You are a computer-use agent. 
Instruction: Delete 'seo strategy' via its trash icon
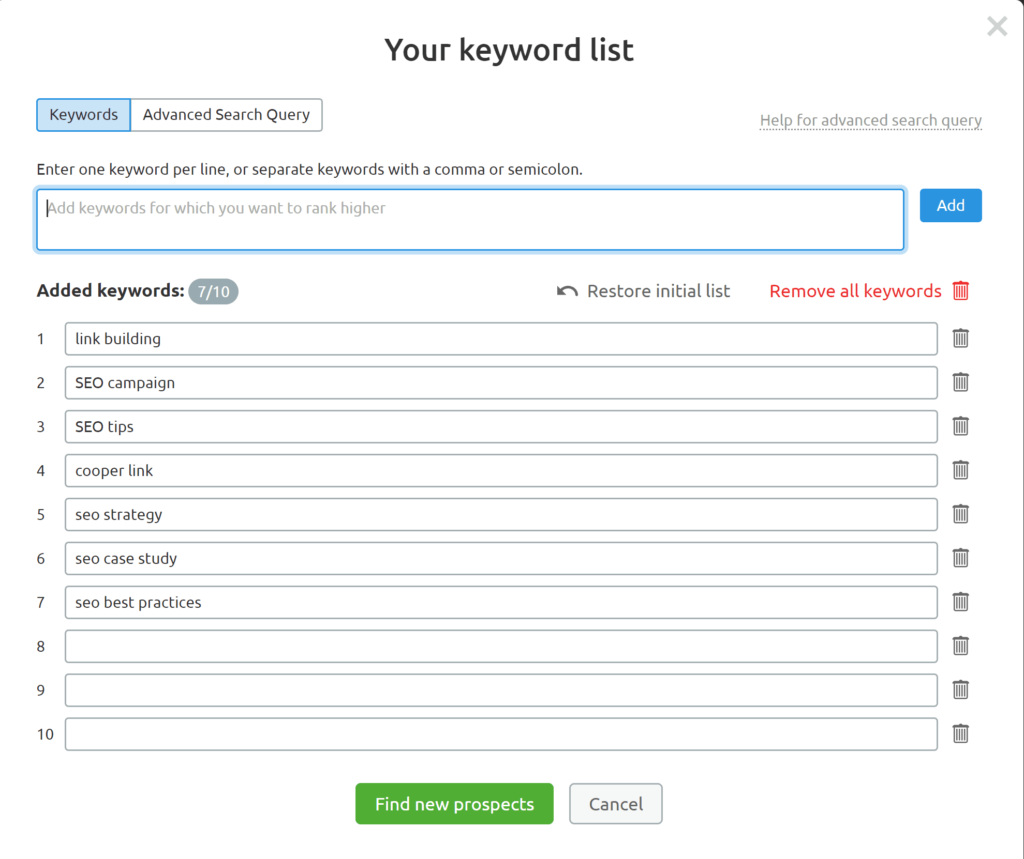[960, 514]
